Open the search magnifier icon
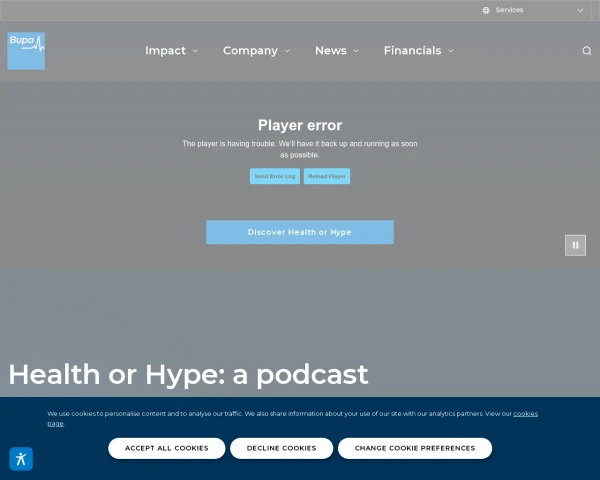600x480 pixels. pyautogui.click(x=587, y=51)
